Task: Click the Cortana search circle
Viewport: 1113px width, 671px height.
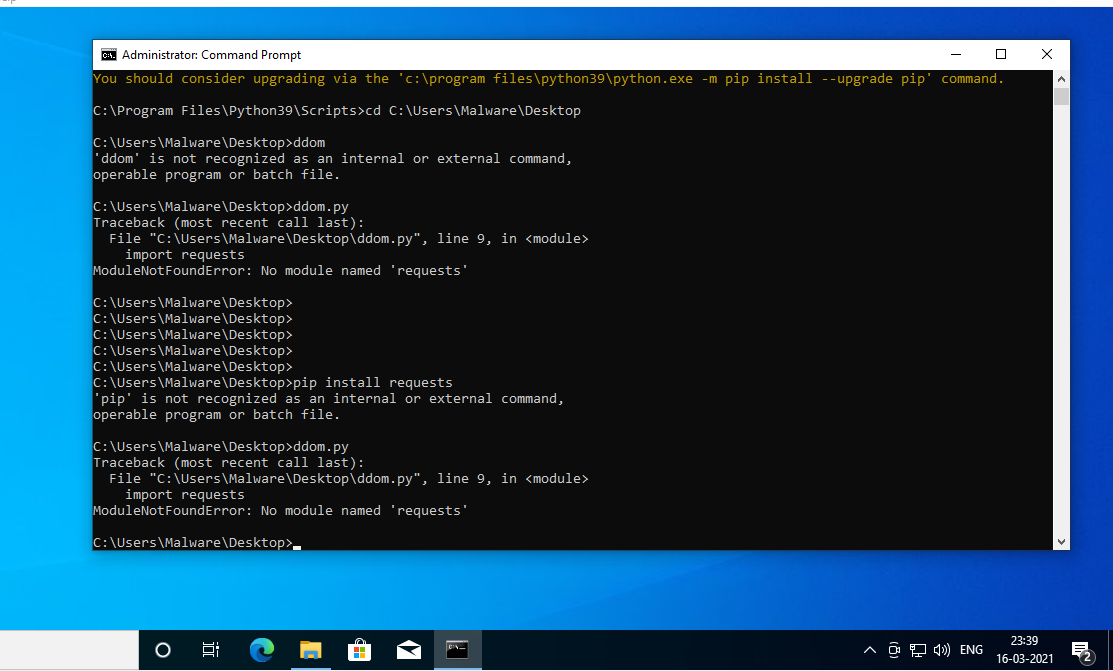Action: (x=162, y=650)
